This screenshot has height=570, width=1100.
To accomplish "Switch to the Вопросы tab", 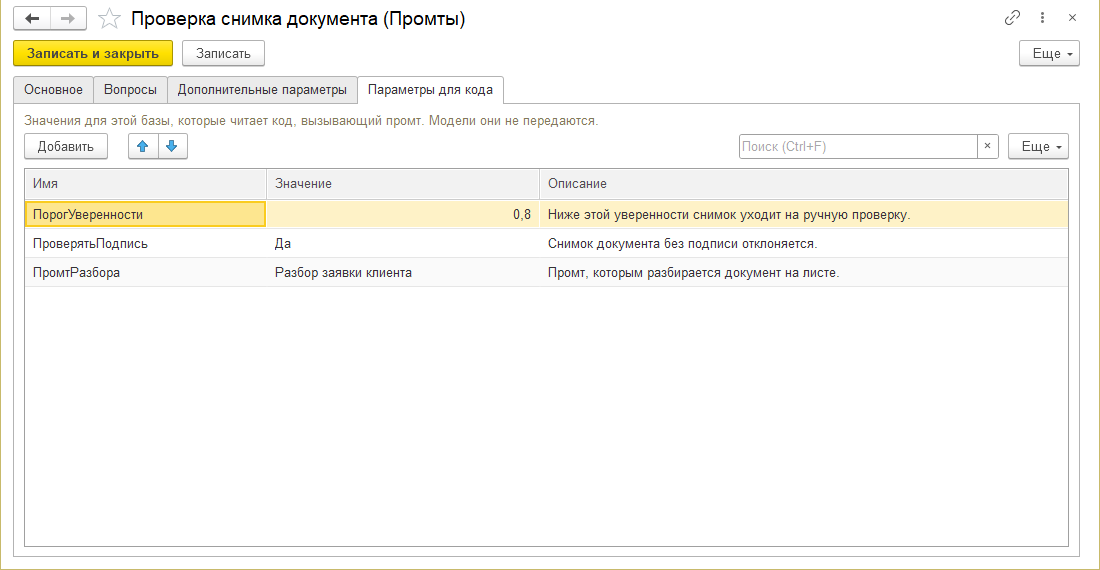I will coord(130,90).
